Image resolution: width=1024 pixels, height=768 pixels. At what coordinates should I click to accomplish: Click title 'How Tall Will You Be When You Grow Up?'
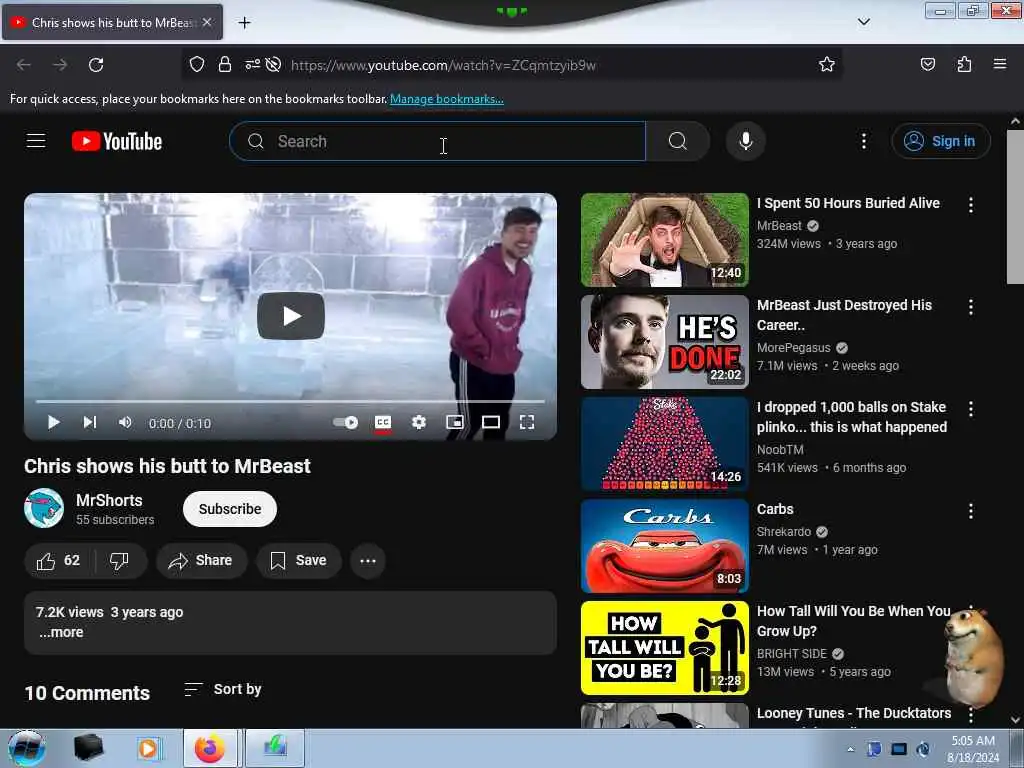pyautogui.click(x=854, y=621)
